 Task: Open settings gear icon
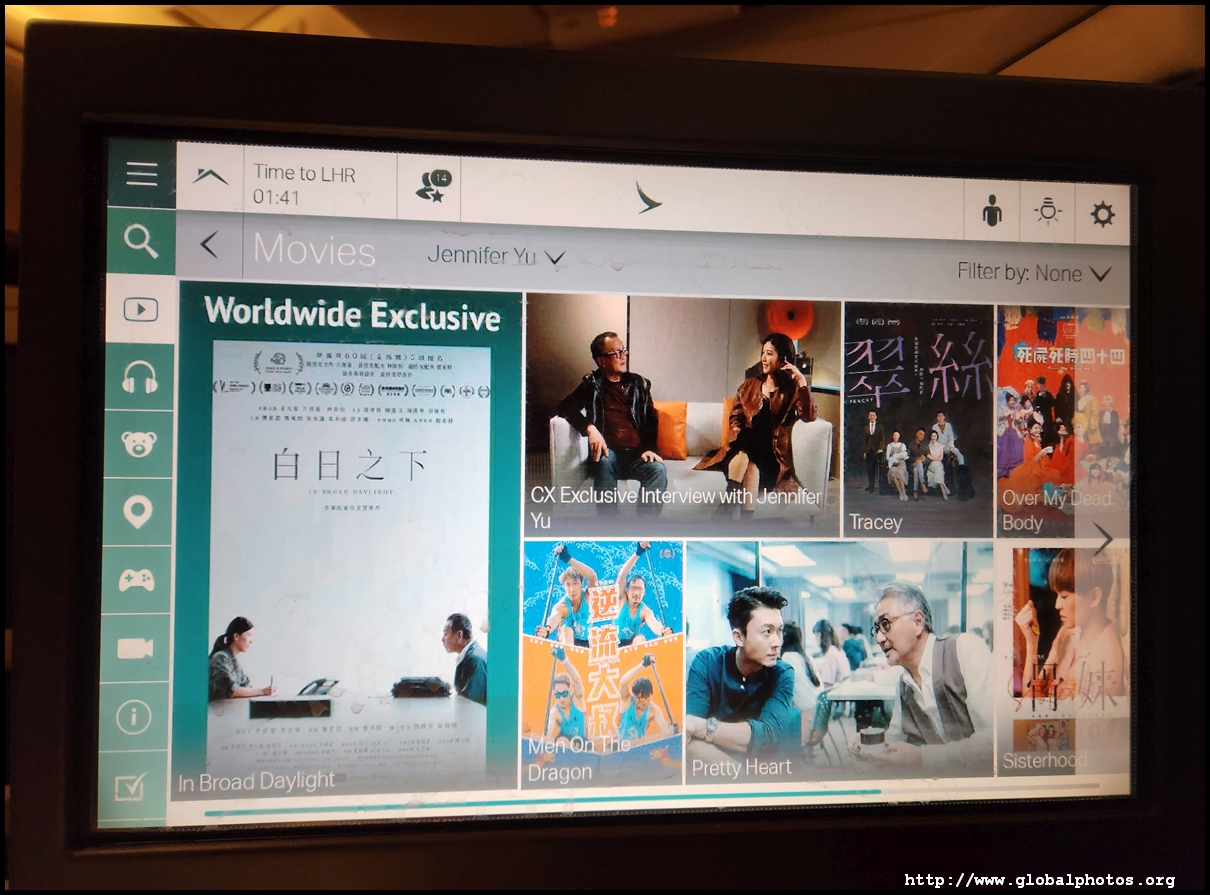(1102, 214)
